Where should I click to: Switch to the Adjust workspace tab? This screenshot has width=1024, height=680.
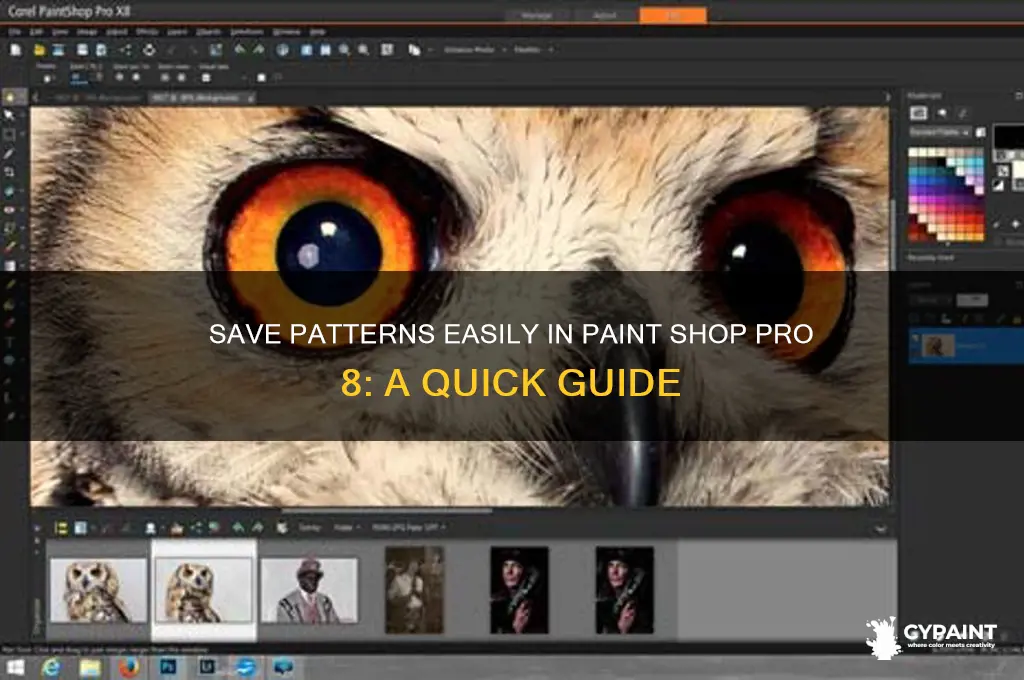coord(605,16)
